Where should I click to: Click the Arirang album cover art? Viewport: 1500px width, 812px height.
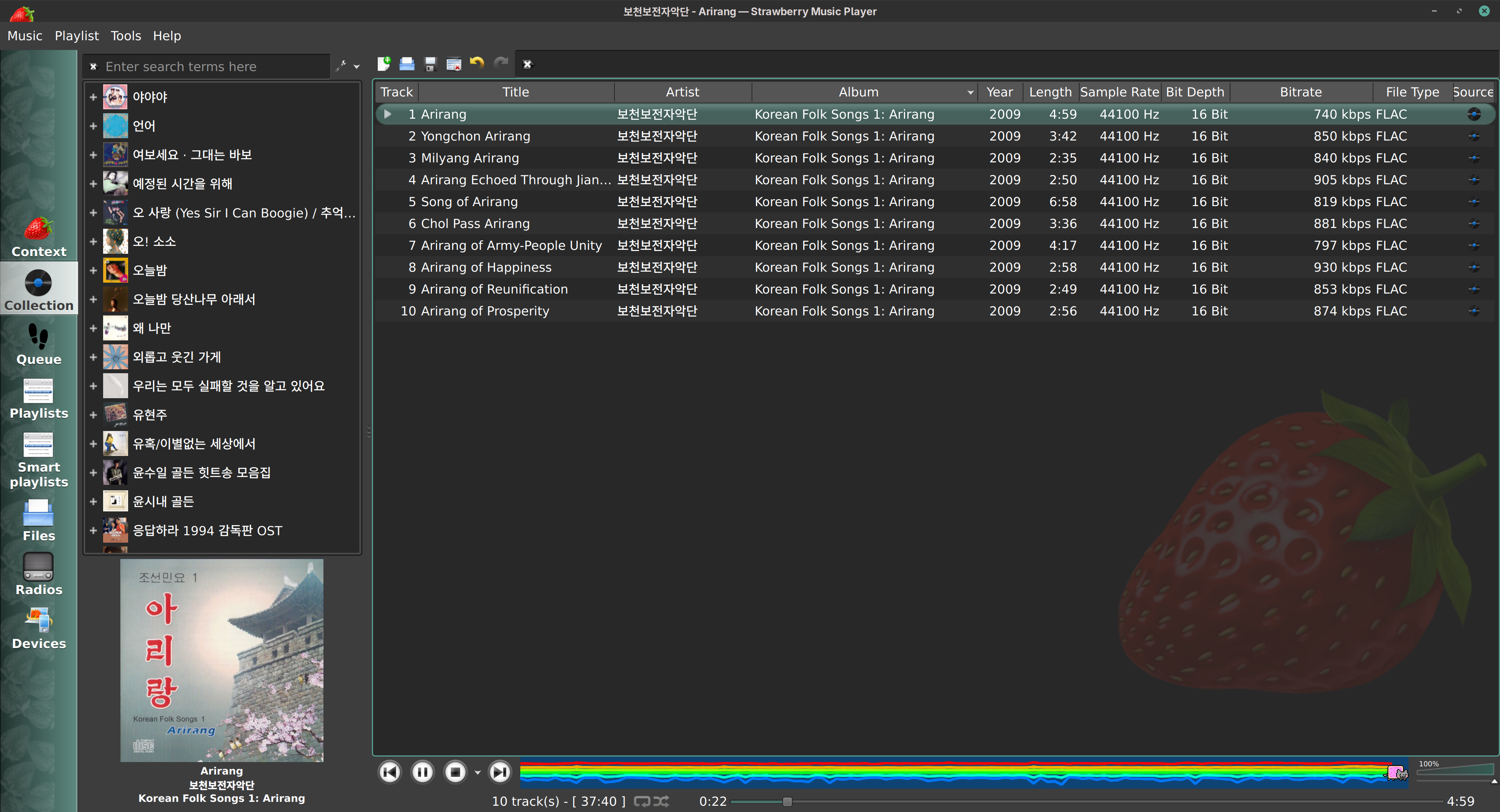pyautogui.click(x=222, y=661)
